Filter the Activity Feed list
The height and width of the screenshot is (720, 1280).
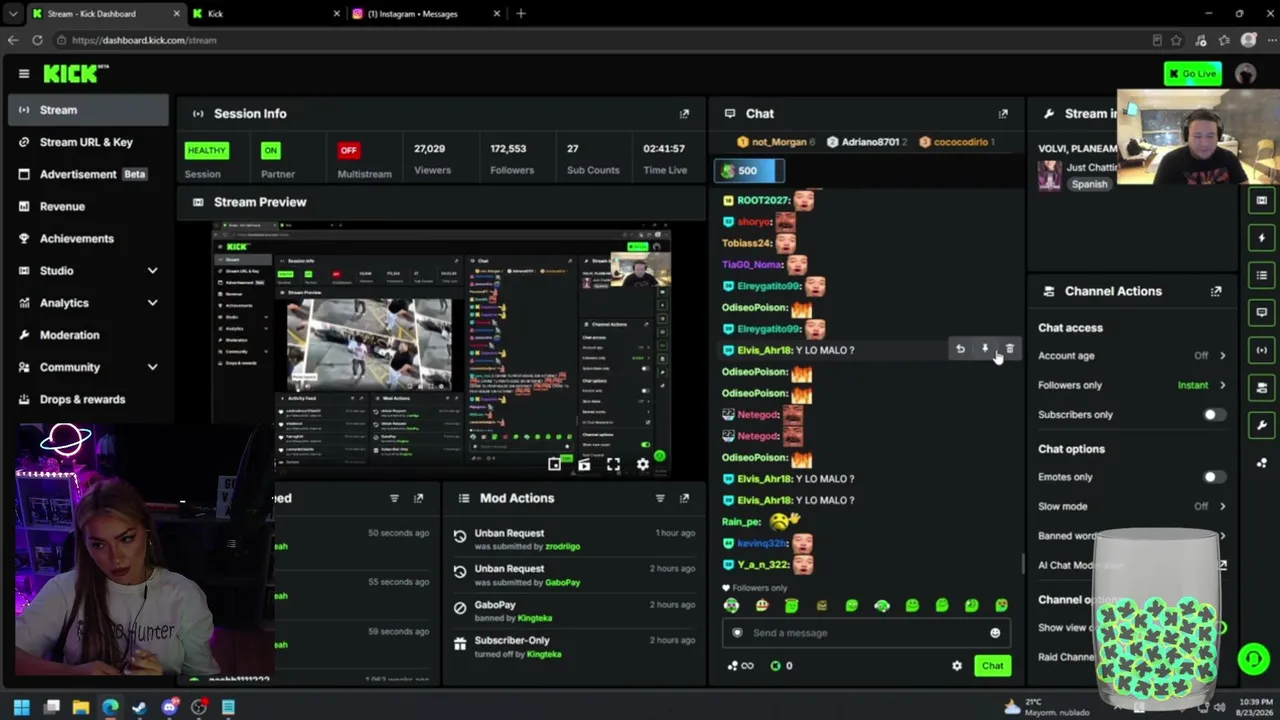tap(394, 498)
